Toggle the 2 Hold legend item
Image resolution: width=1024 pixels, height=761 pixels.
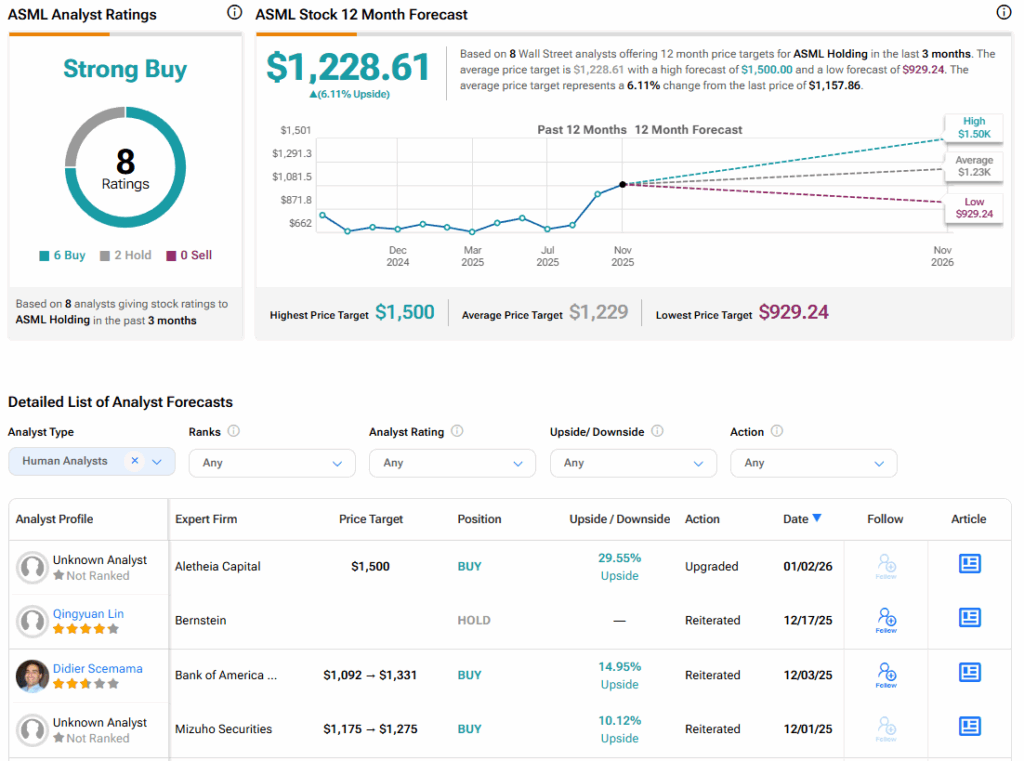click(x=125, y=255)
